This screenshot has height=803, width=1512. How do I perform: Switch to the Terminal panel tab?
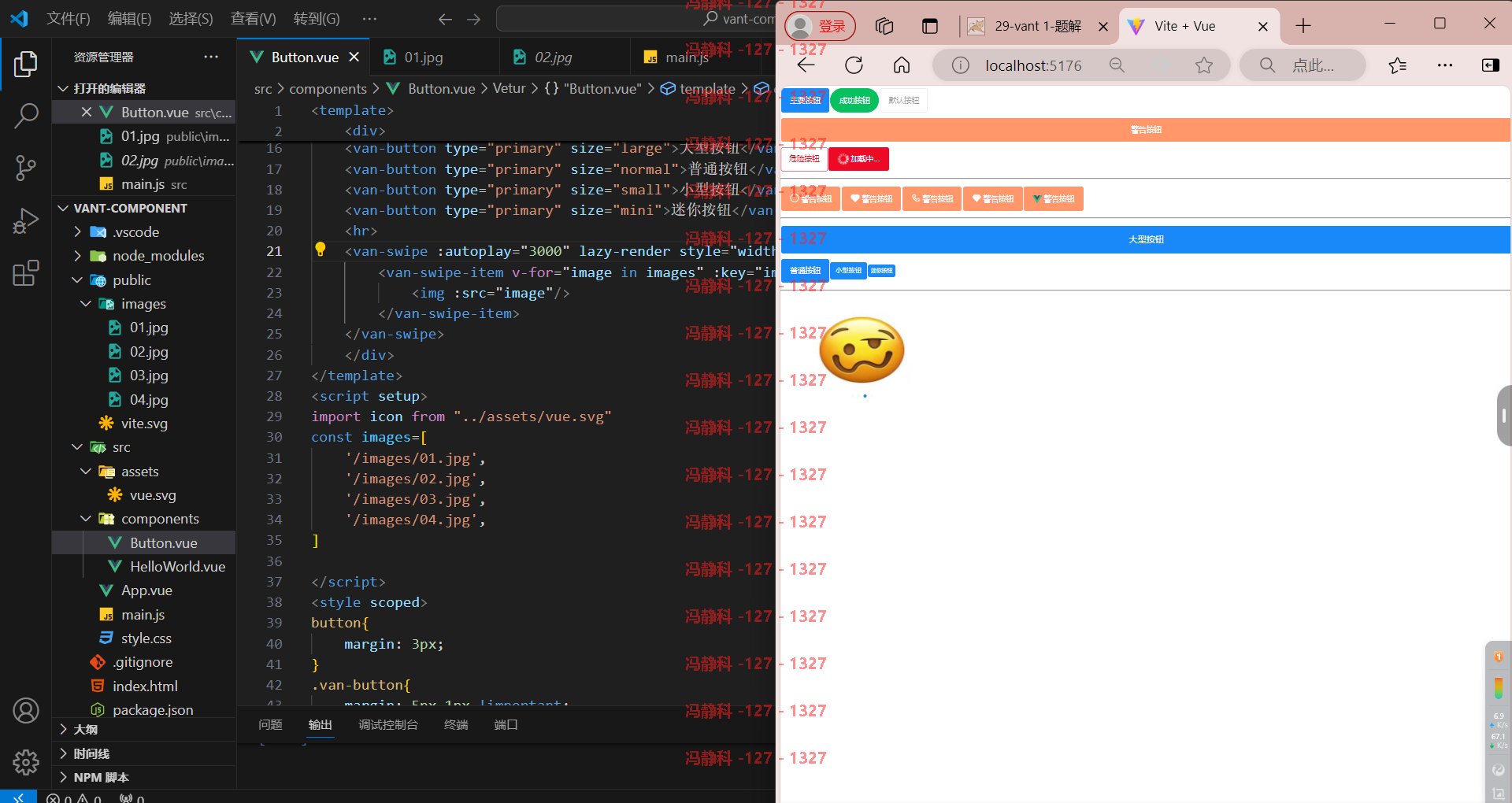456,724
